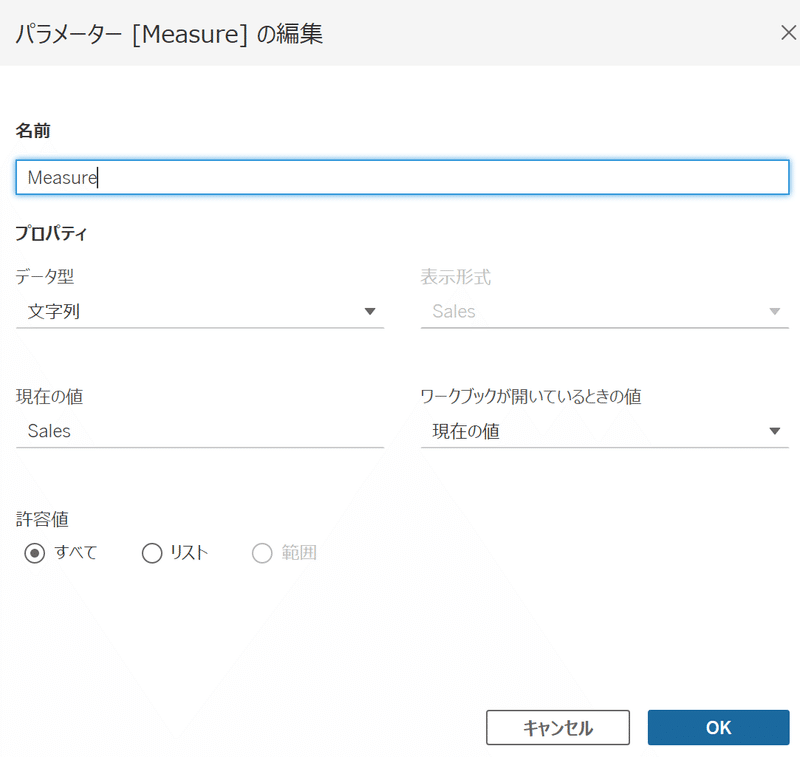Select the すべて radio button
The width and height of the screenshot is (800, 757).
35,553
